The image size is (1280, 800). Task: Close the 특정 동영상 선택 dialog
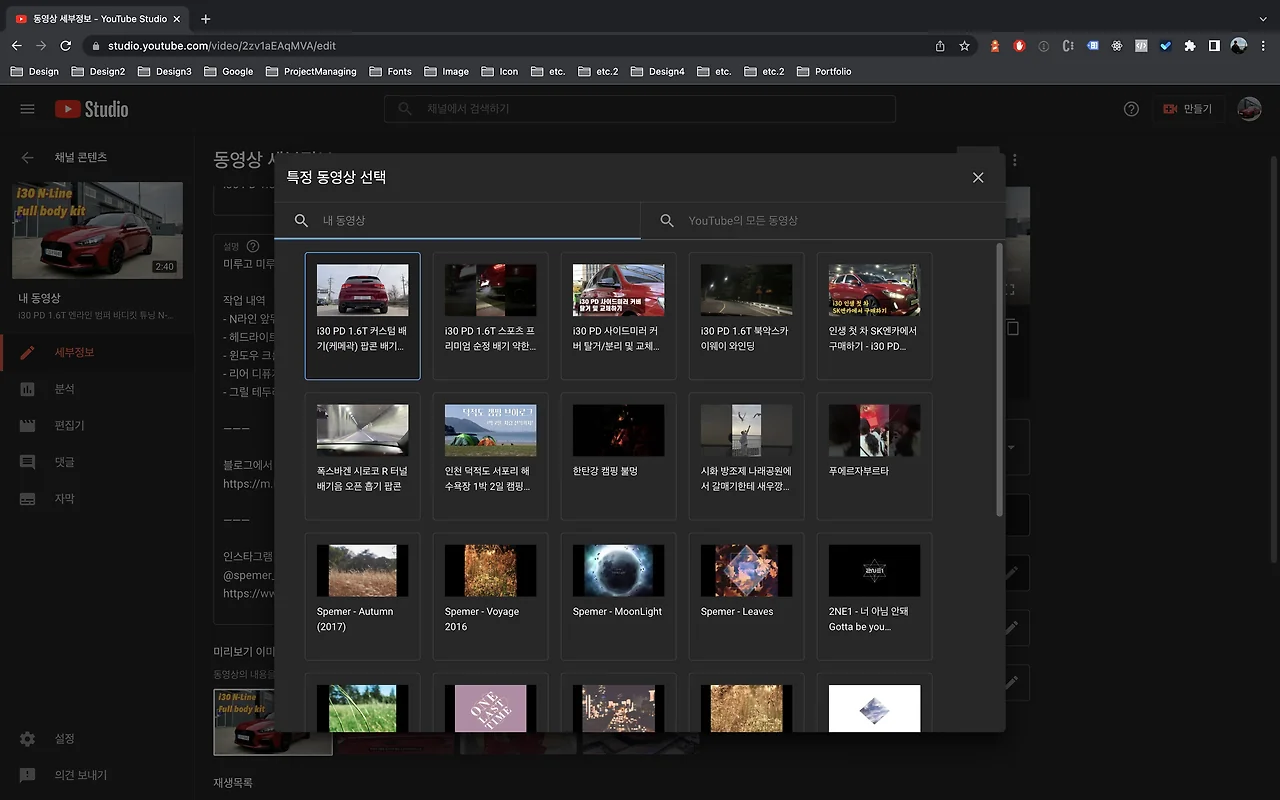tap(978, 177)
